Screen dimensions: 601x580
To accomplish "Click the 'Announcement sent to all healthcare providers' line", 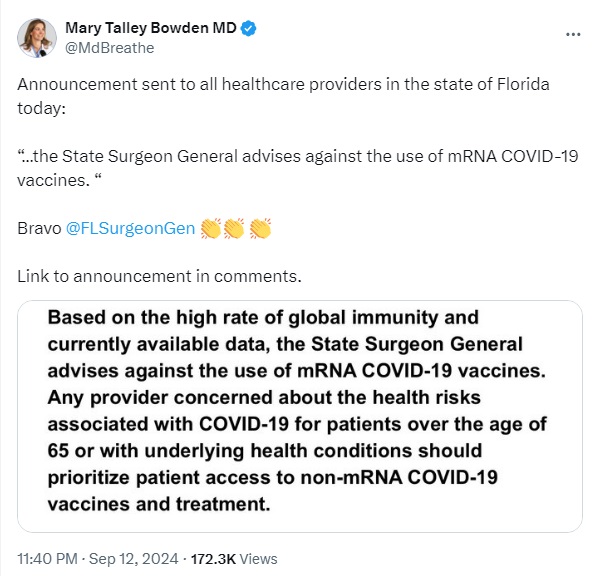I will click(283, 84).
